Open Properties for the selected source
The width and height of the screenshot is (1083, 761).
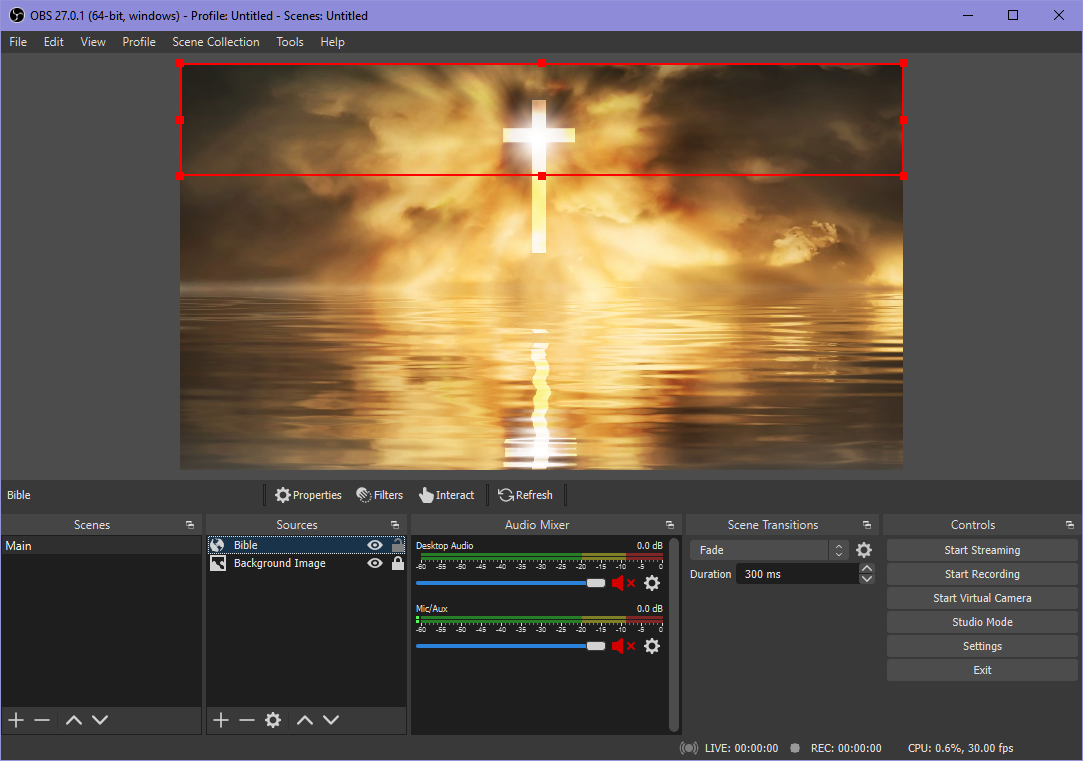pyautogui.click(x=308, y=494)
